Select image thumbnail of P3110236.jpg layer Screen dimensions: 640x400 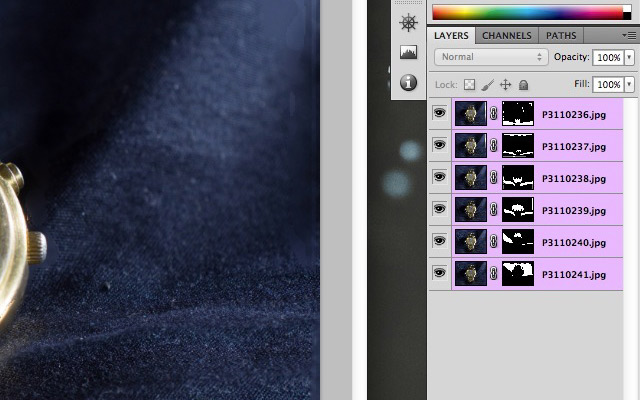[471, 113]
